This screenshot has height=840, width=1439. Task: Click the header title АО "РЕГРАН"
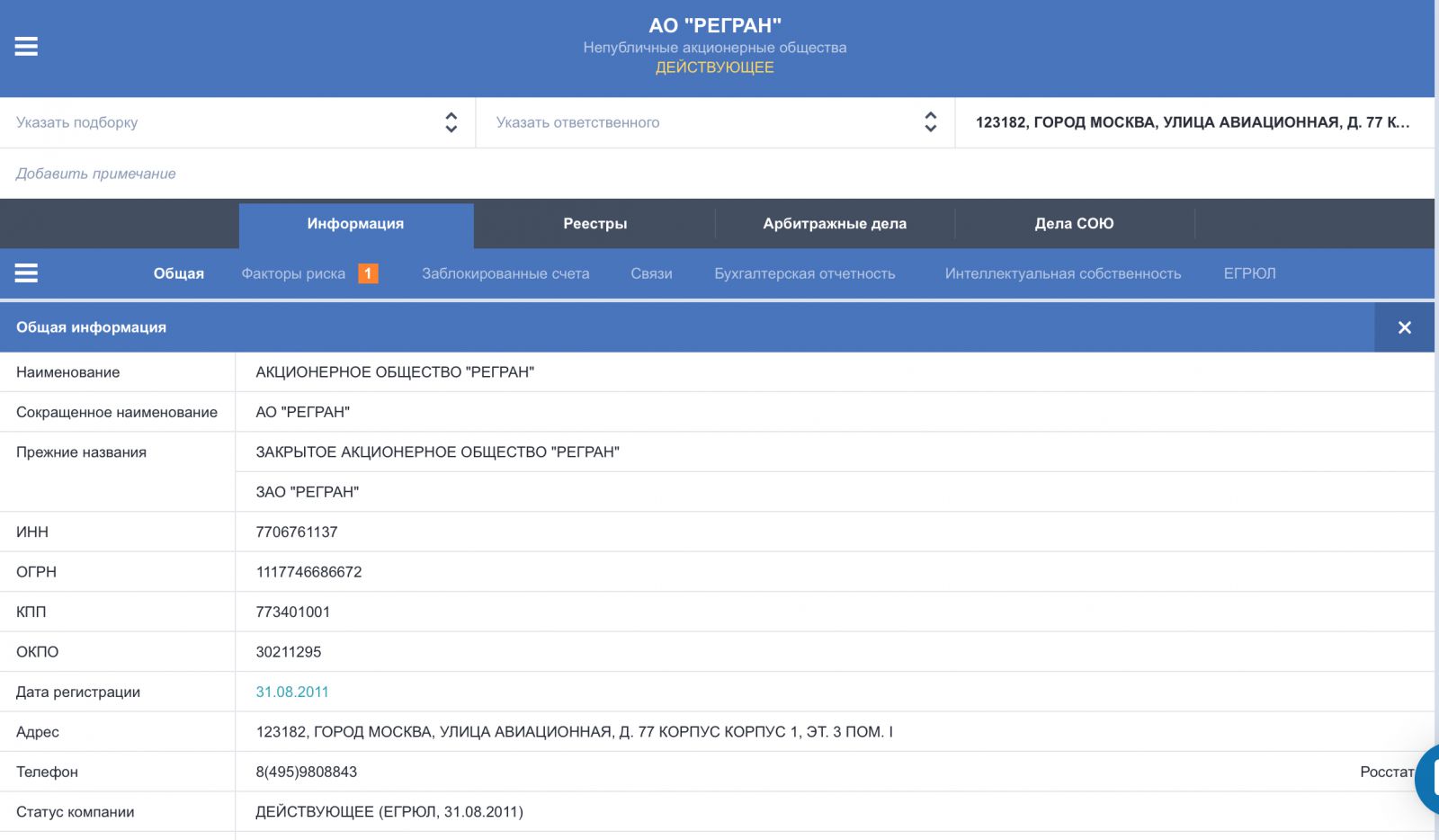[x=715, y=25]
